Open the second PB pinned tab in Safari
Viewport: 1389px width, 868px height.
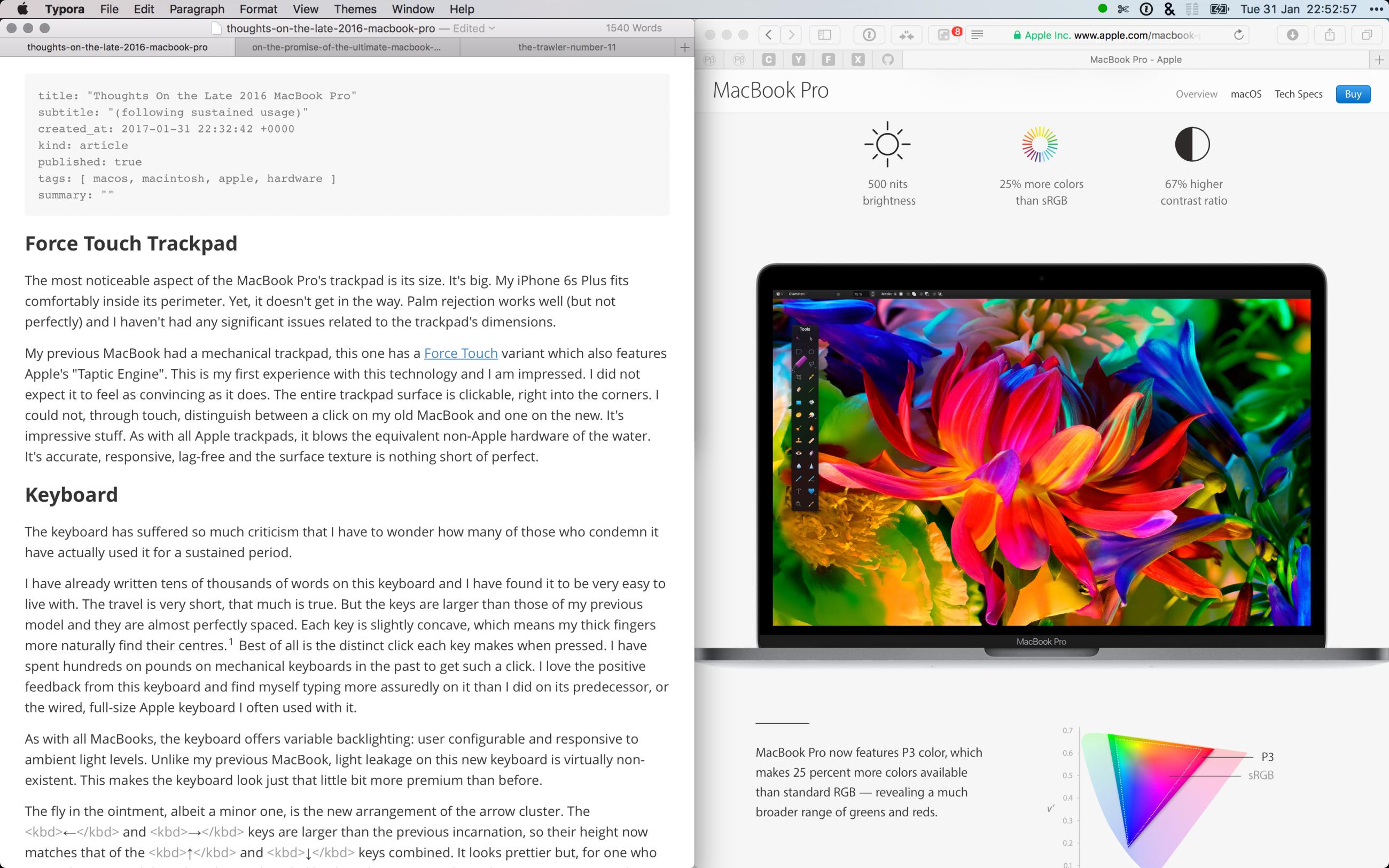739,59
